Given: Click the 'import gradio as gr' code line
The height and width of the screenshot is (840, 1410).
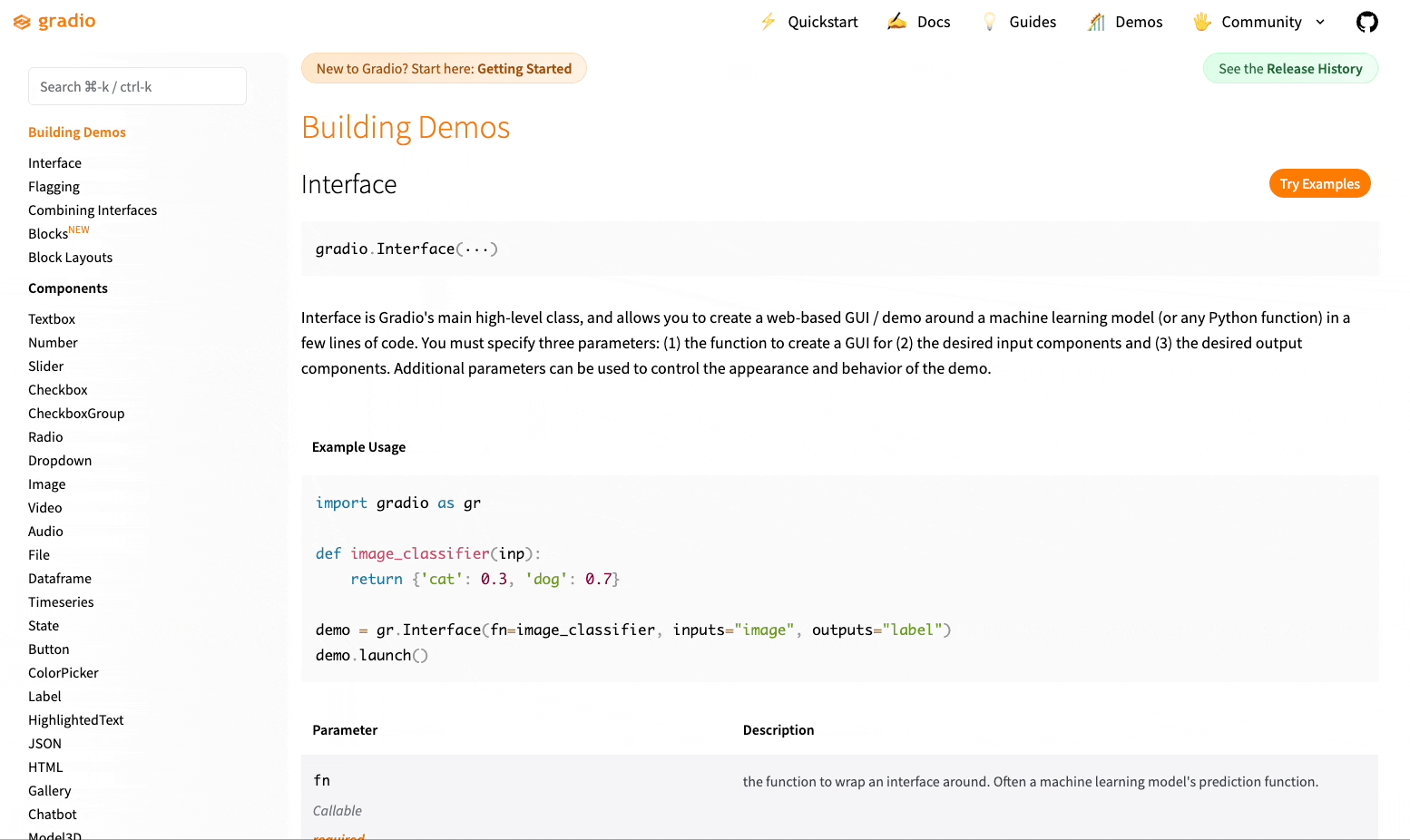Looking at the screenshot, I should [398, 503].
